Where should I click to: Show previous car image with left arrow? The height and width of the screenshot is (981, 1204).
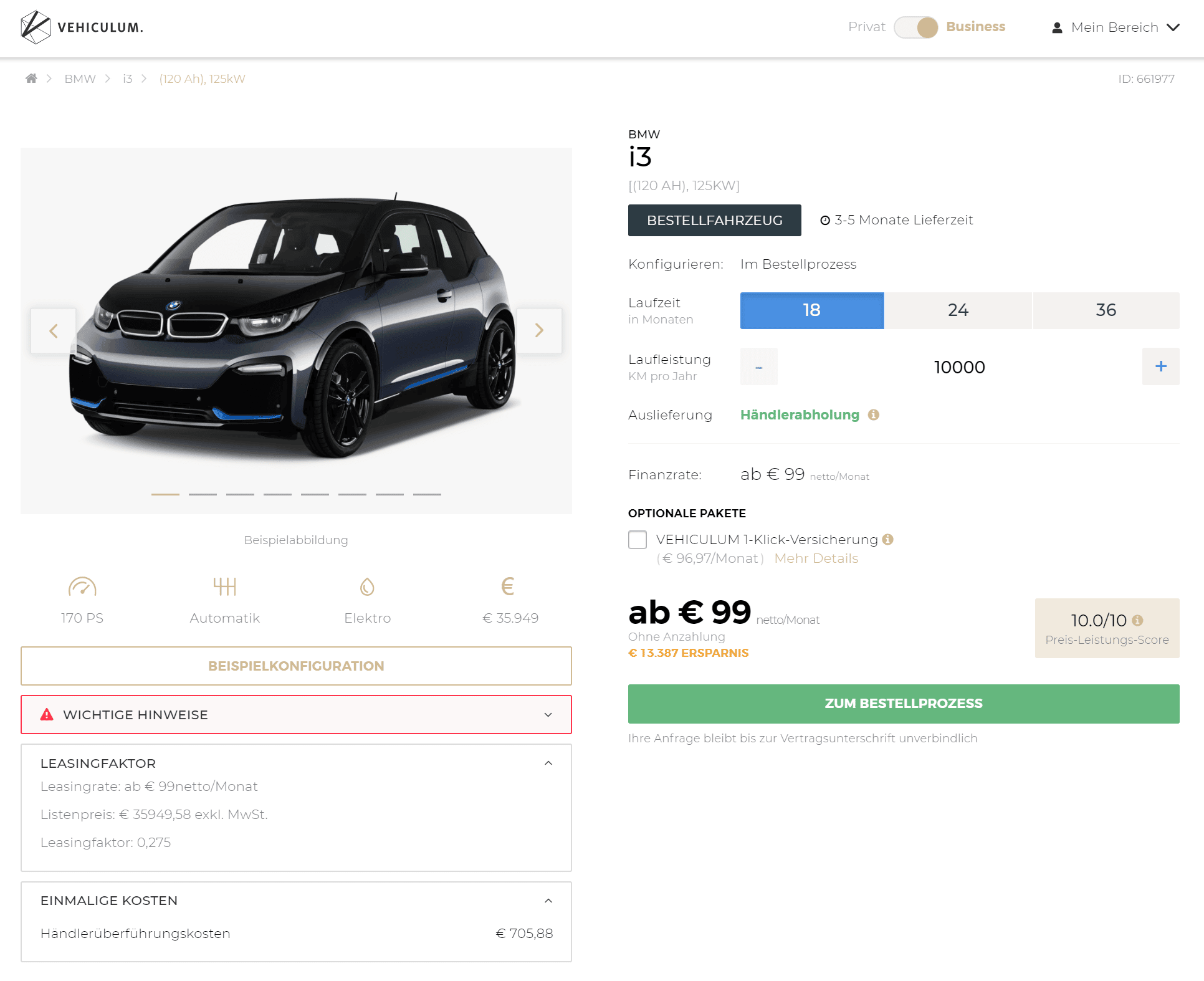(54, 330)
